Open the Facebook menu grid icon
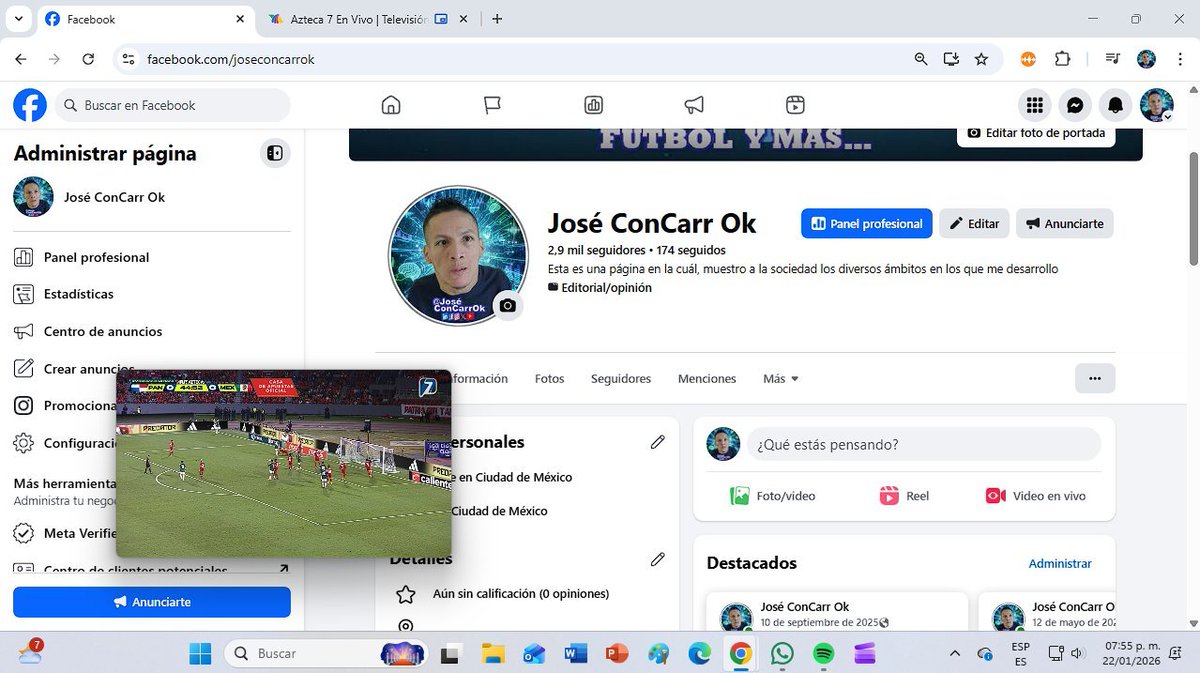Viewport: 1200px width, 673px height. [1035, 105]
